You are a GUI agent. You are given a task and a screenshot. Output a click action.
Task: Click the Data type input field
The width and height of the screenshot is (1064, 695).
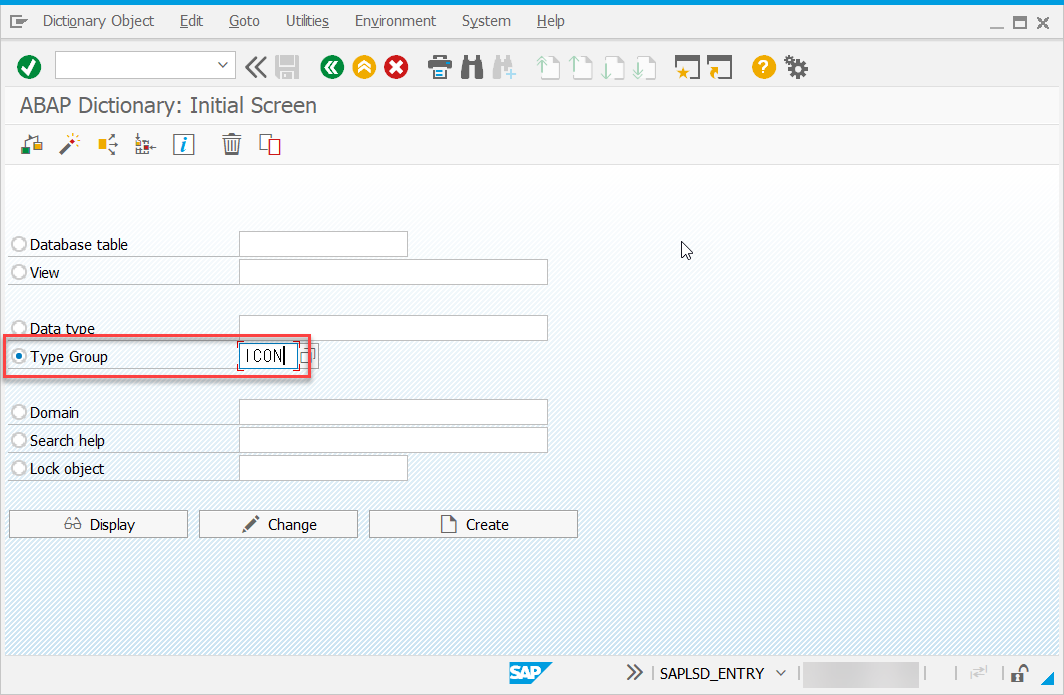point(393,328)
